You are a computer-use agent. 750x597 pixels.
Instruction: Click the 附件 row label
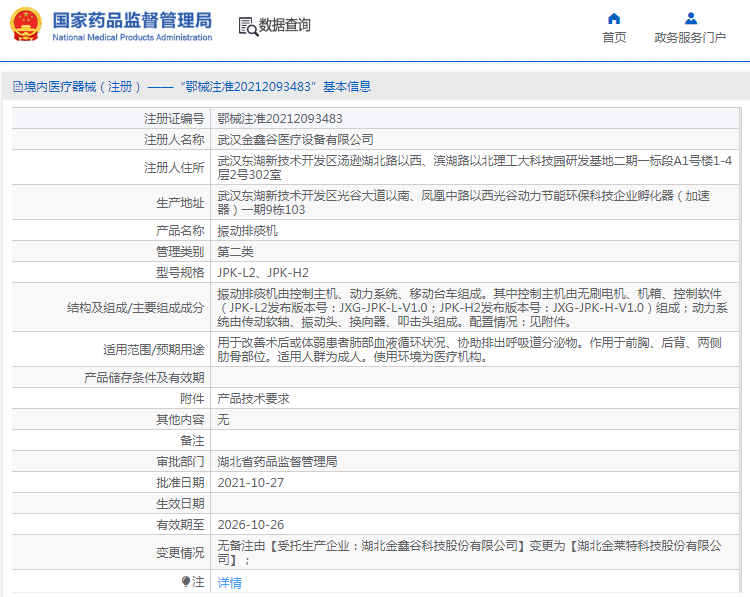pyautogui.click(x=192, y=399)
